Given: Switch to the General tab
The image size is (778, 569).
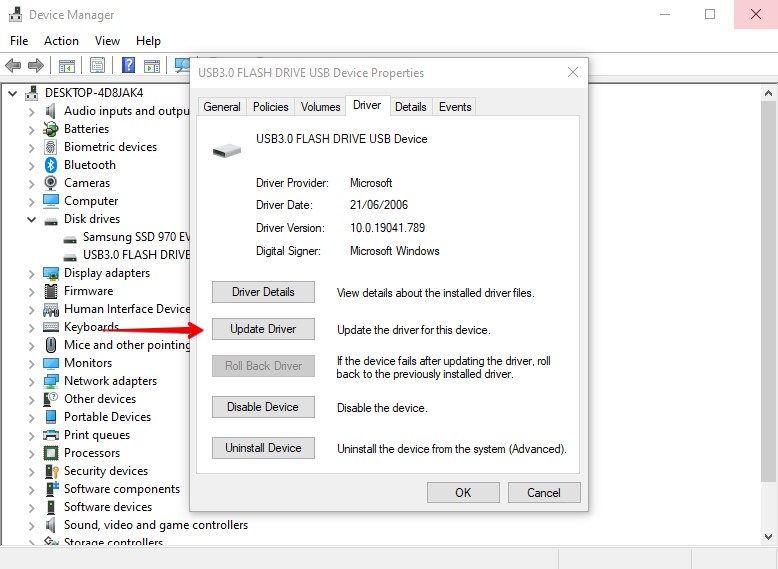Looking at the screenshot, I should [x=222, y=107].
